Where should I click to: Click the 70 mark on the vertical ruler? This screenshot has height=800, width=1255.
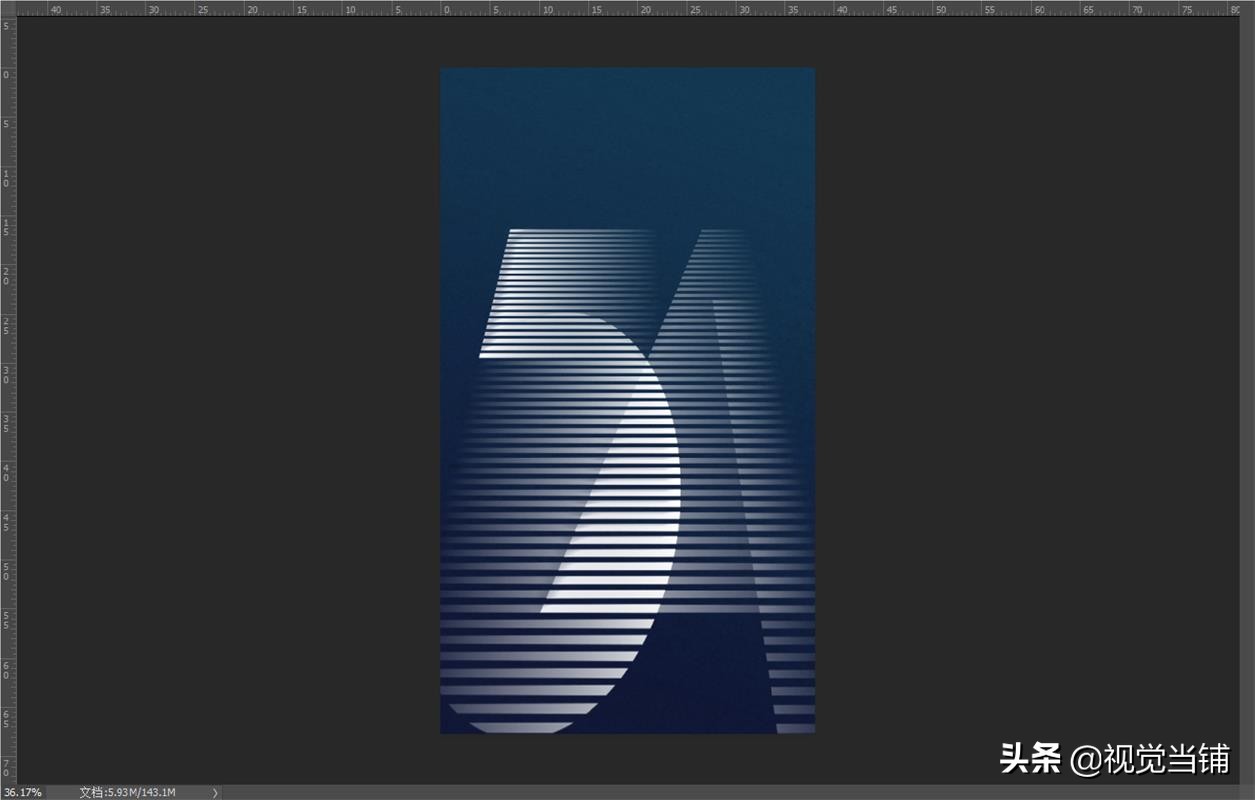point(7,768)
